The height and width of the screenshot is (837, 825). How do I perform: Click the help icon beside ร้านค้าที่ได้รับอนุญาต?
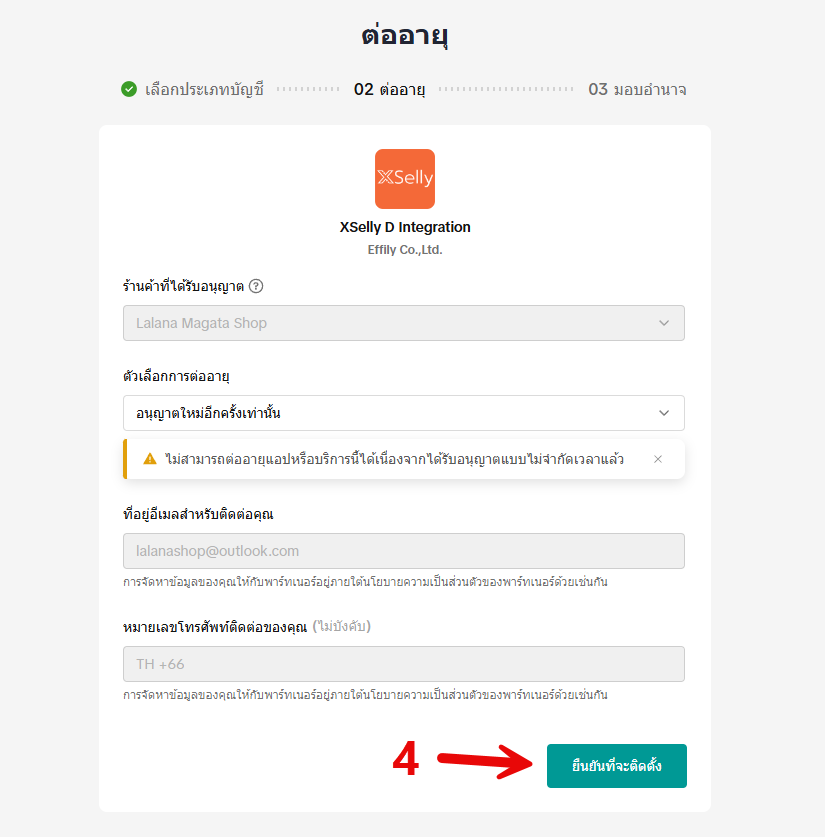(x=256, y=286)
